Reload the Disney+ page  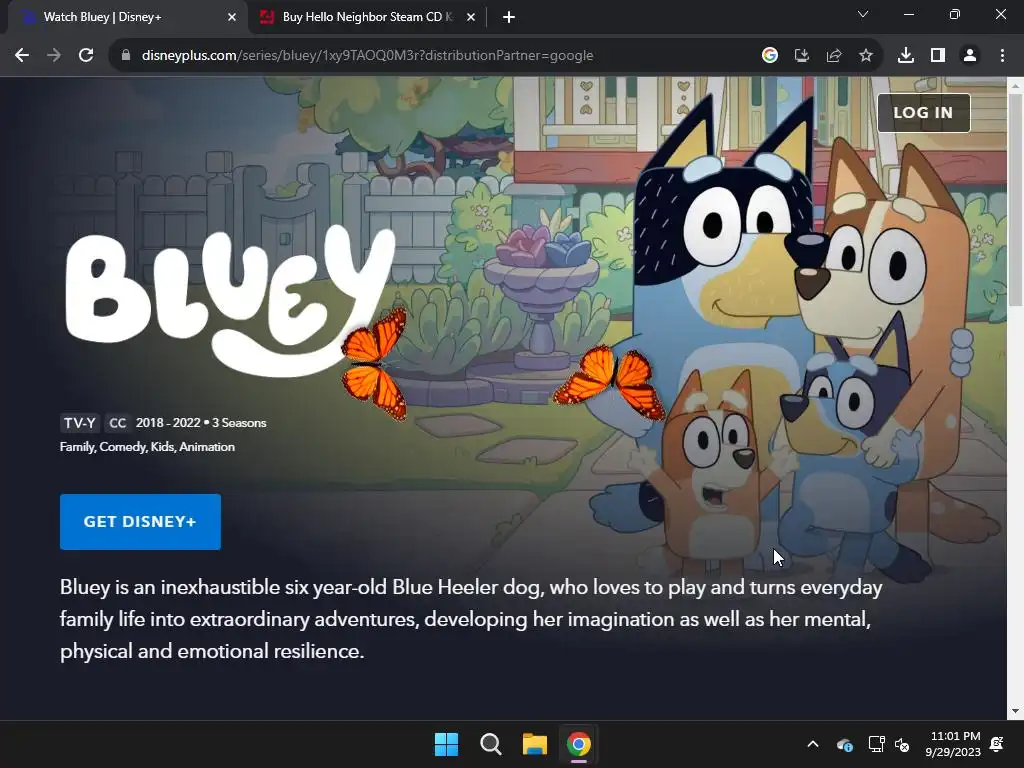86,56
